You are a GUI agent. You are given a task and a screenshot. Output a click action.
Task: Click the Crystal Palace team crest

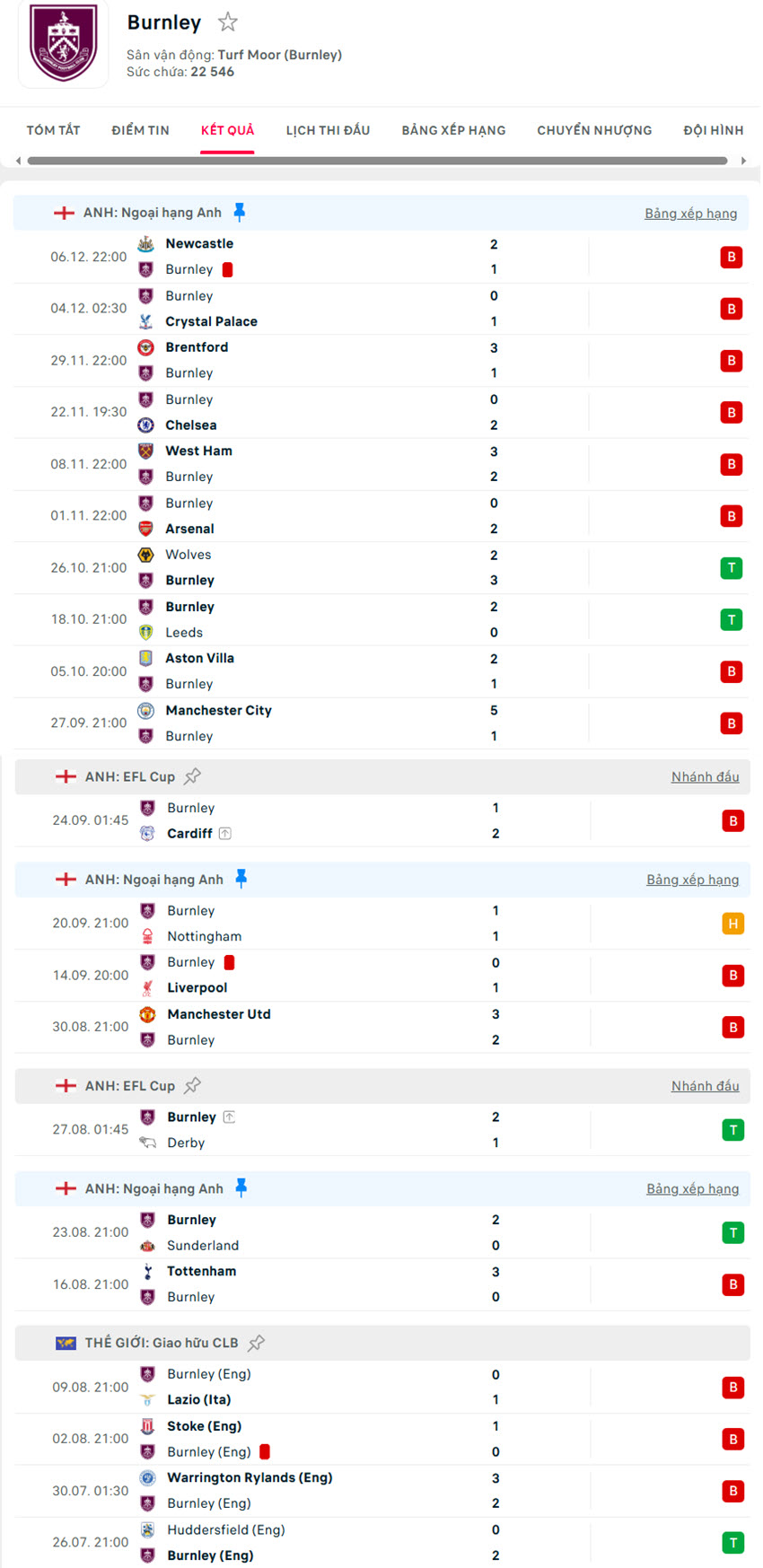pos(146,321)
